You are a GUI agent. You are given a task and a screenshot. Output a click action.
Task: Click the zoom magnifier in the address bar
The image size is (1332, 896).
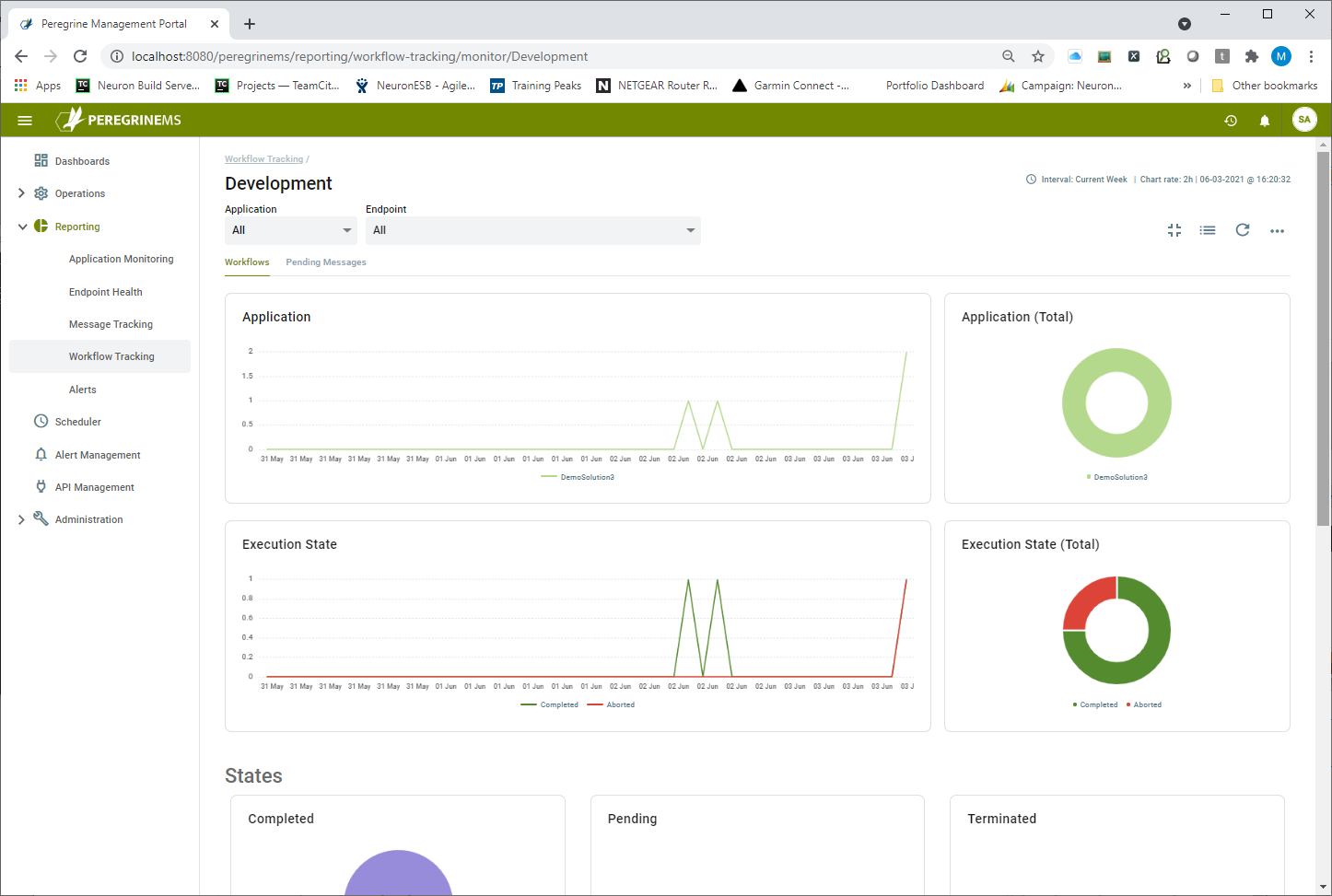pyautogui.click(x=1009, y=56)
